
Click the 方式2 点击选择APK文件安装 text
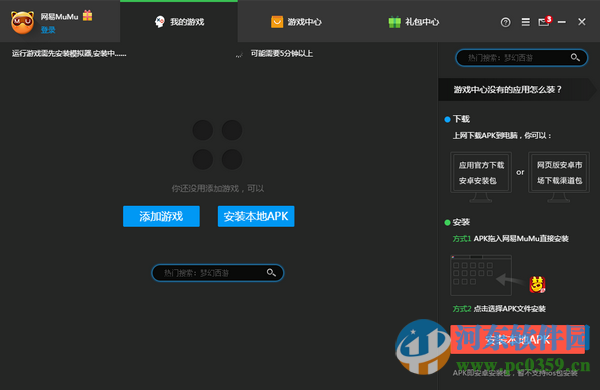tap(499, 308)
